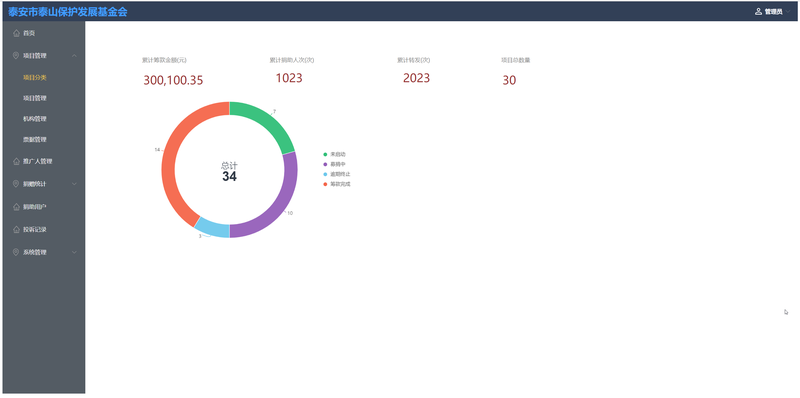Click the house icon next to 推广人管理
The height and width of the screenshot is (398, 800).
click(16, 161)
